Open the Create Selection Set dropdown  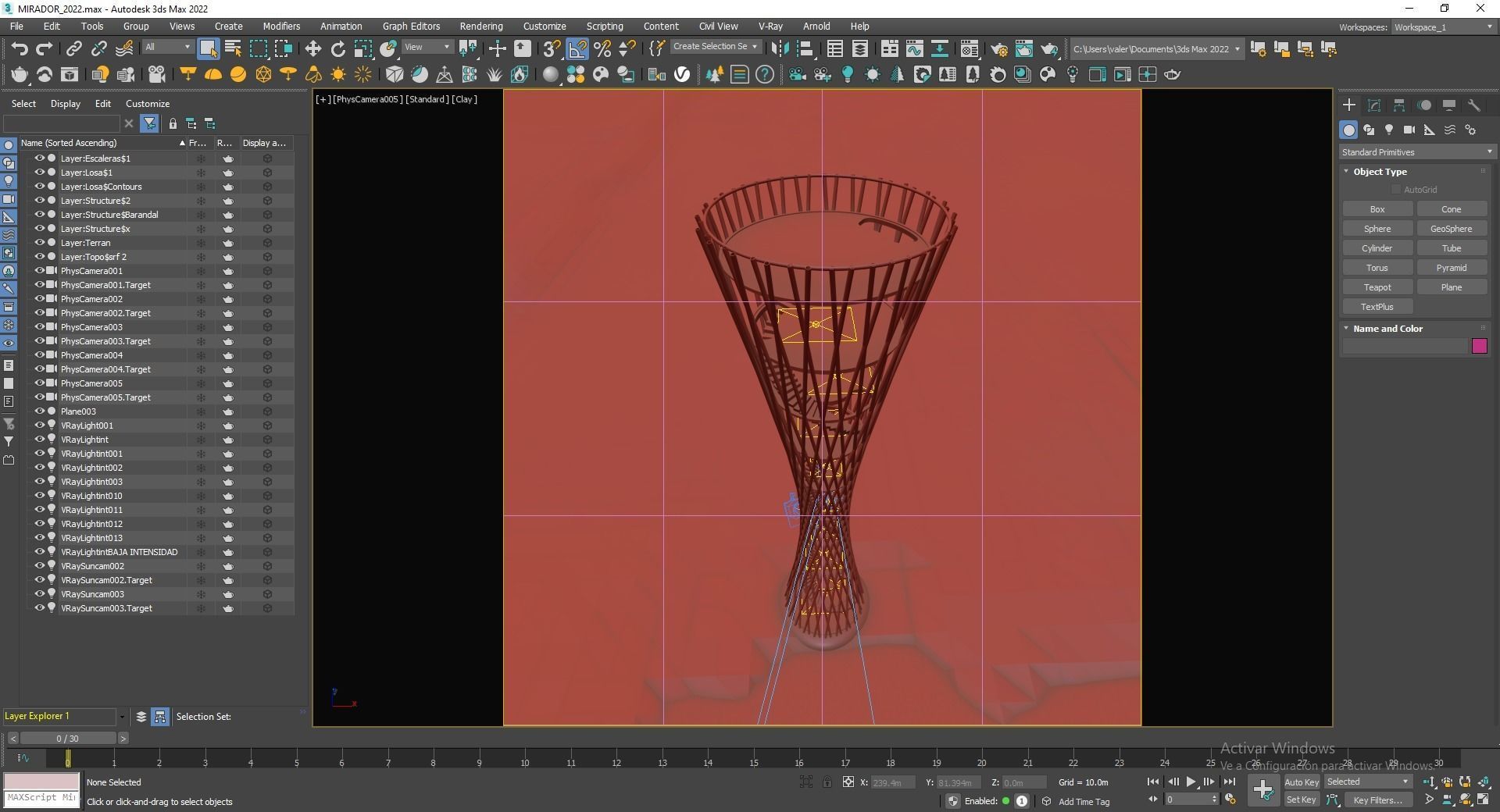pos(715,46)
